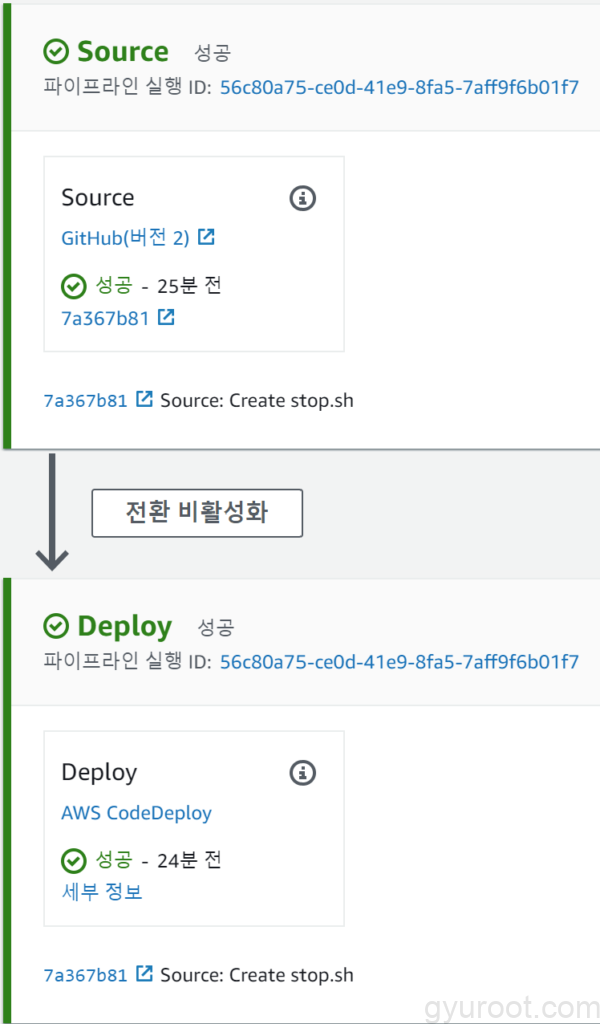The image size is (600, 1024).
Task: Click green check icon next to Deploy heading
Action: [x=57, y=627]
